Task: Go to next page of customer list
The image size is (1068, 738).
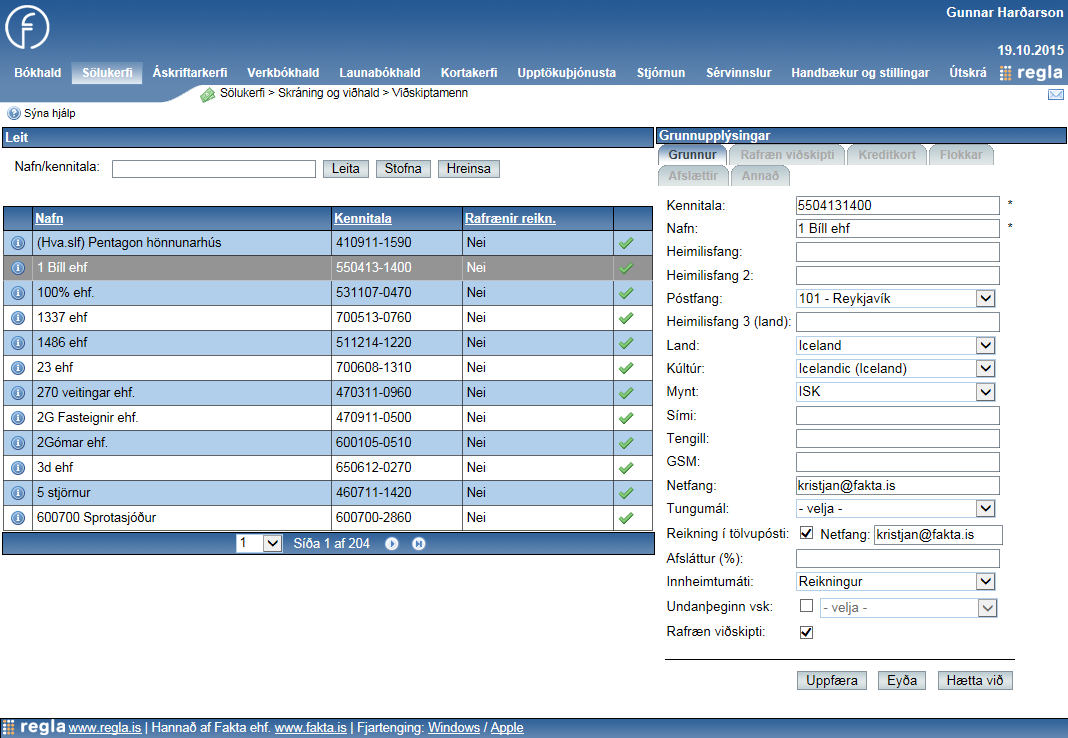Action: (x=392, y=543)
